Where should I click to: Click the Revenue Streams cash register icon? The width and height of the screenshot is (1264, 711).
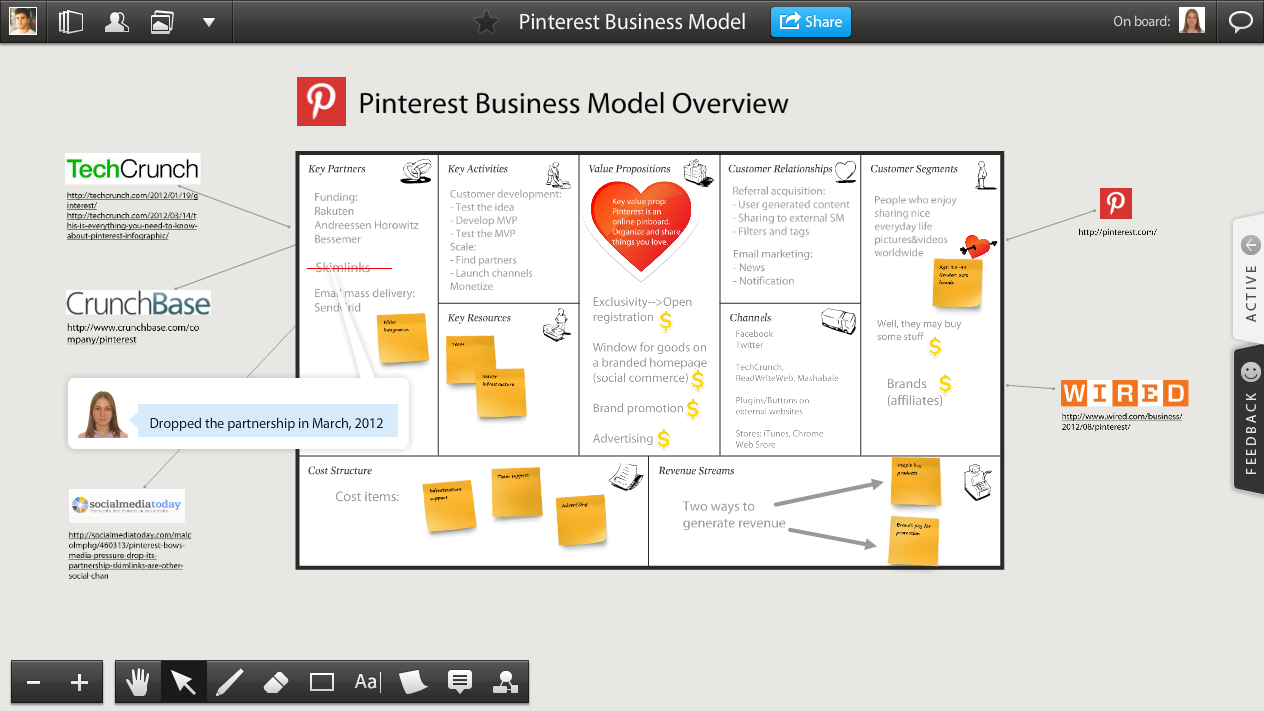click(x=977, y=484)
